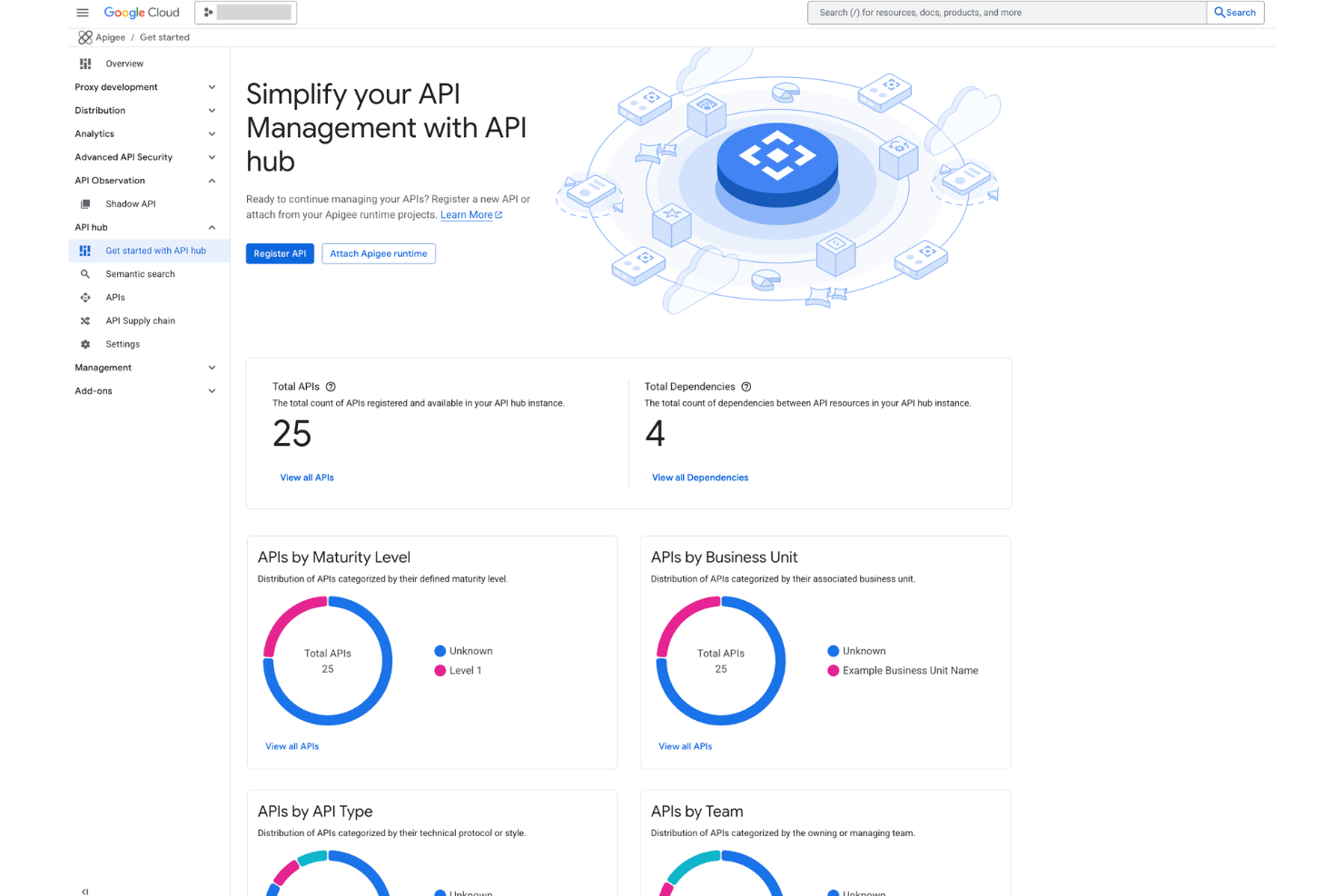
Task: Click the external link icon beside Learn More
Action: [x=499, y=215]
